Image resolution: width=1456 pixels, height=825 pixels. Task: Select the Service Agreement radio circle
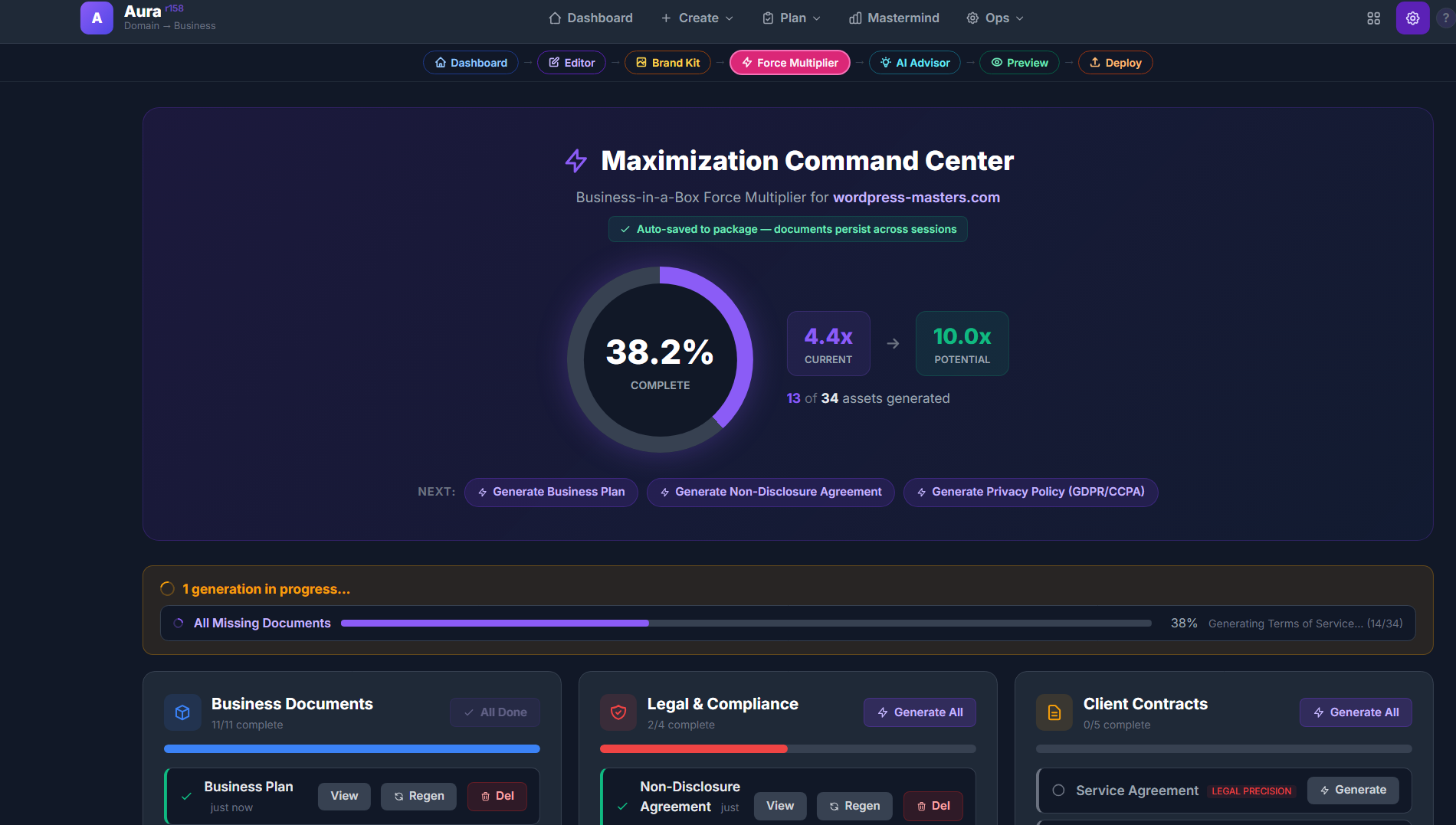(x=1058, y=791)
